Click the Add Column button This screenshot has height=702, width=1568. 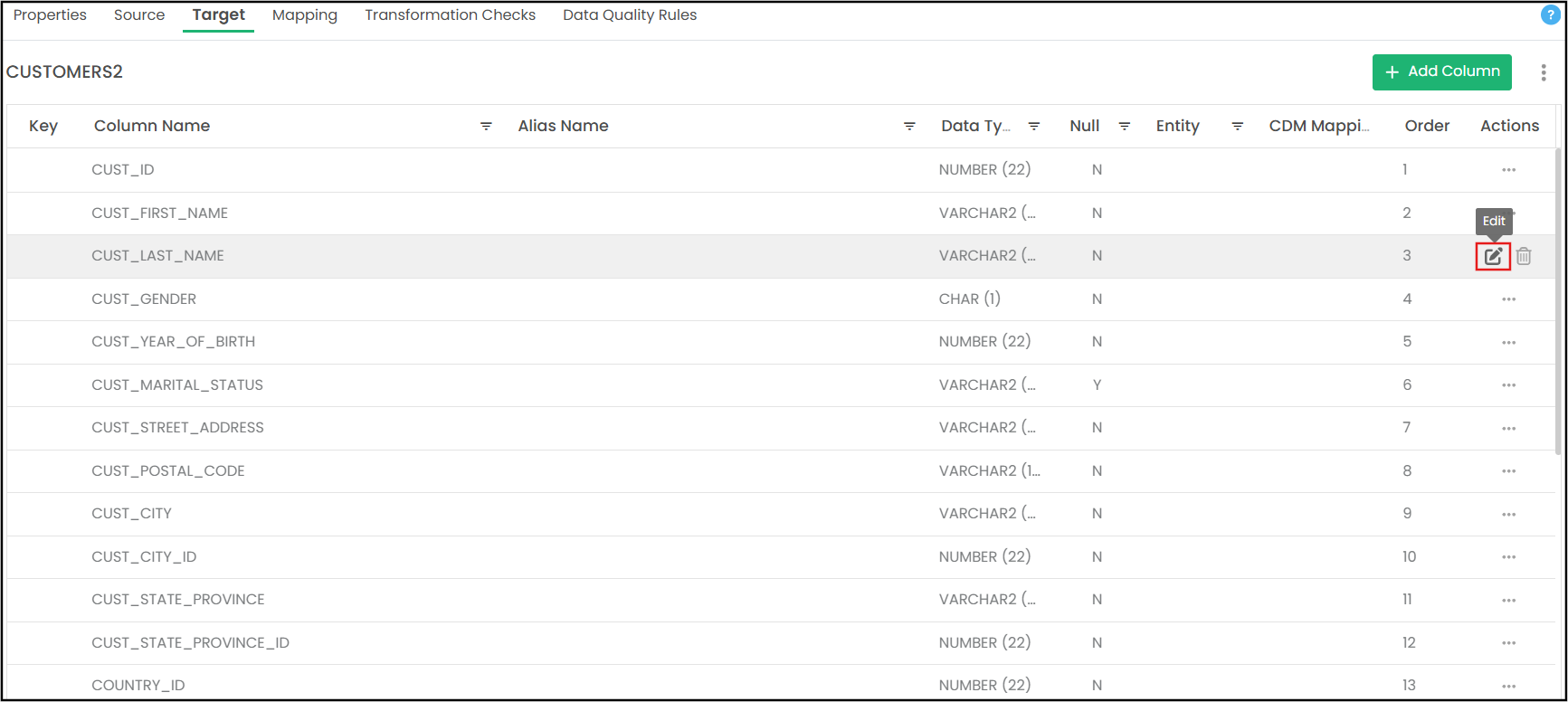click(1442, 72)
